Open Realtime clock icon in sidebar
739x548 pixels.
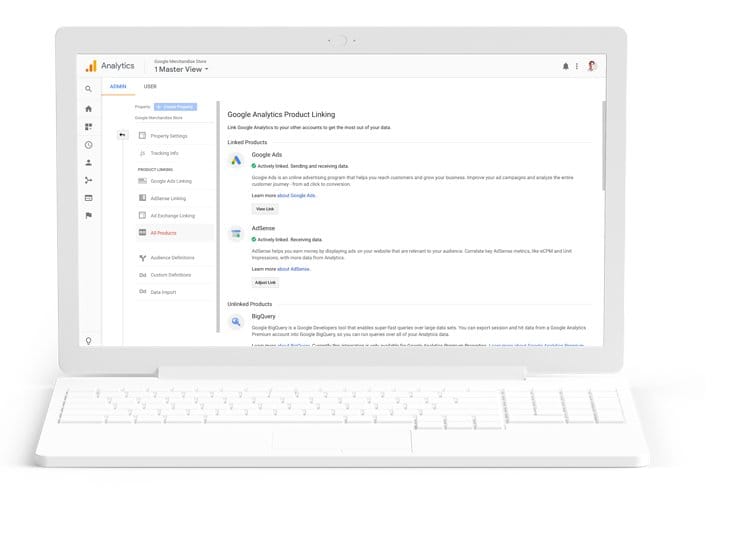point(88,145)
